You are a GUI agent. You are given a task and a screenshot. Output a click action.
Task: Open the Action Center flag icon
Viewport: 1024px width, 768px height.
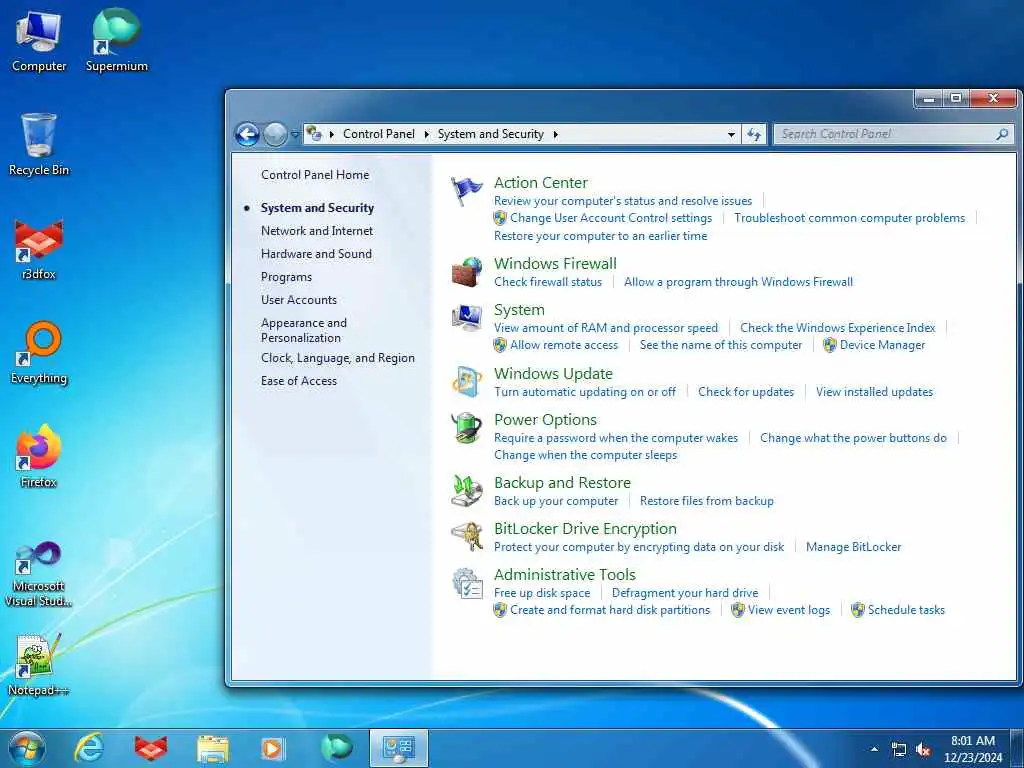coord(466,191)
